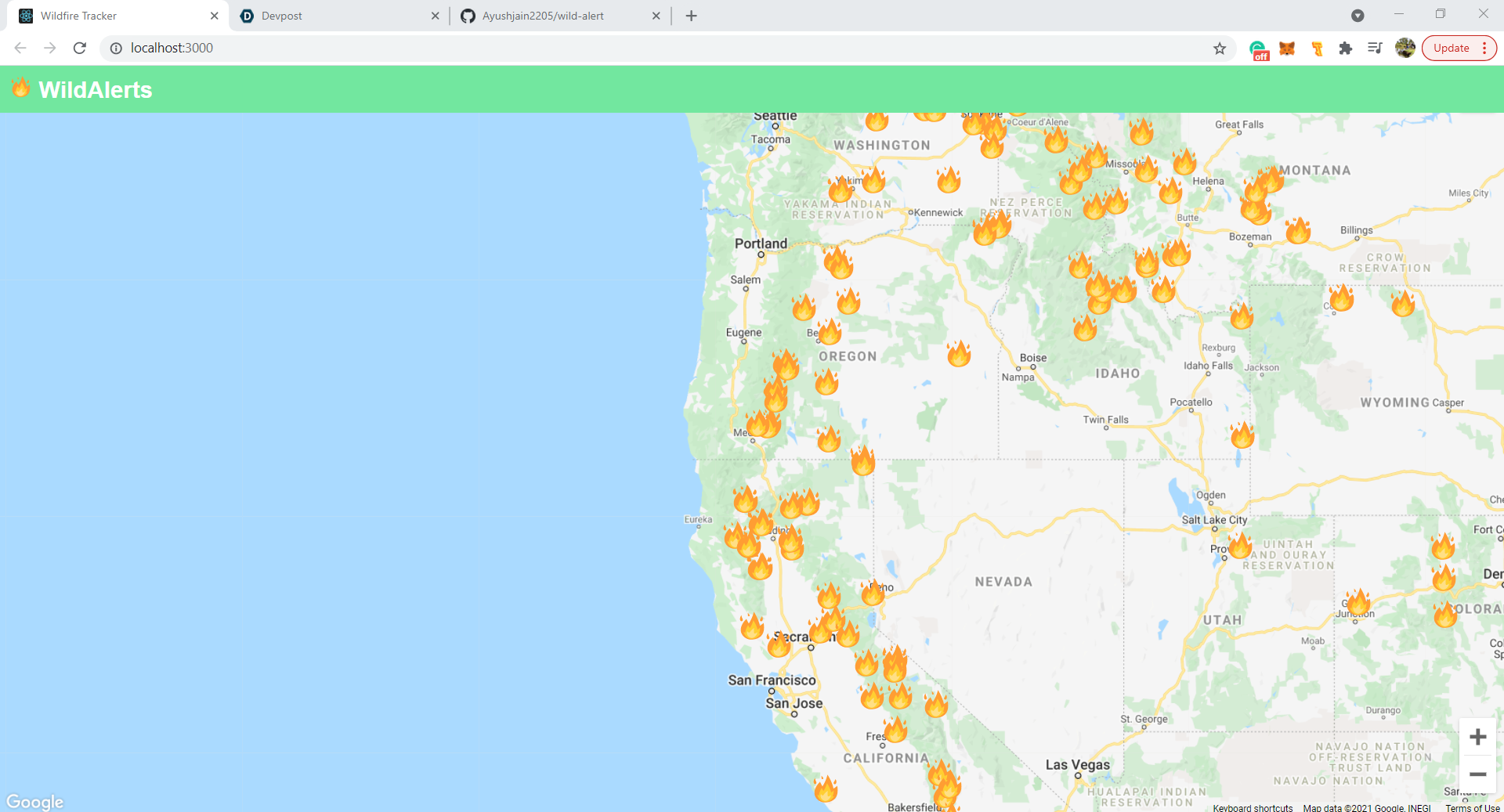View site information icon
The image size is (1504, 812).
coord(116,48)
